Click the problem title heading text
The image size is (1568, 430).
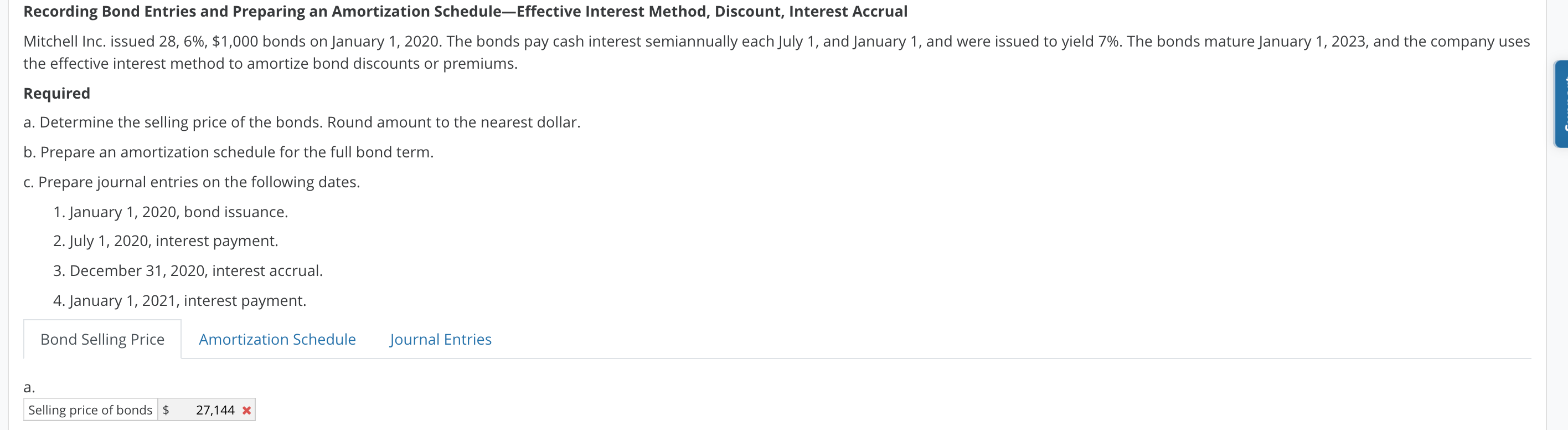point(465,11)
